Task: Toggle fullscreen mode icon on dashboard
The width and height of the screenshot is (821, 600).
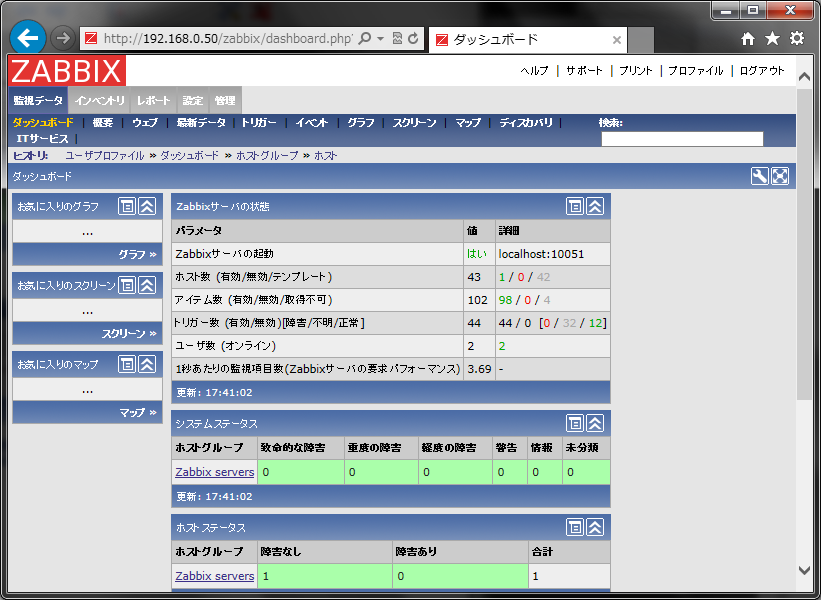Action: click(x=780, y=176)
